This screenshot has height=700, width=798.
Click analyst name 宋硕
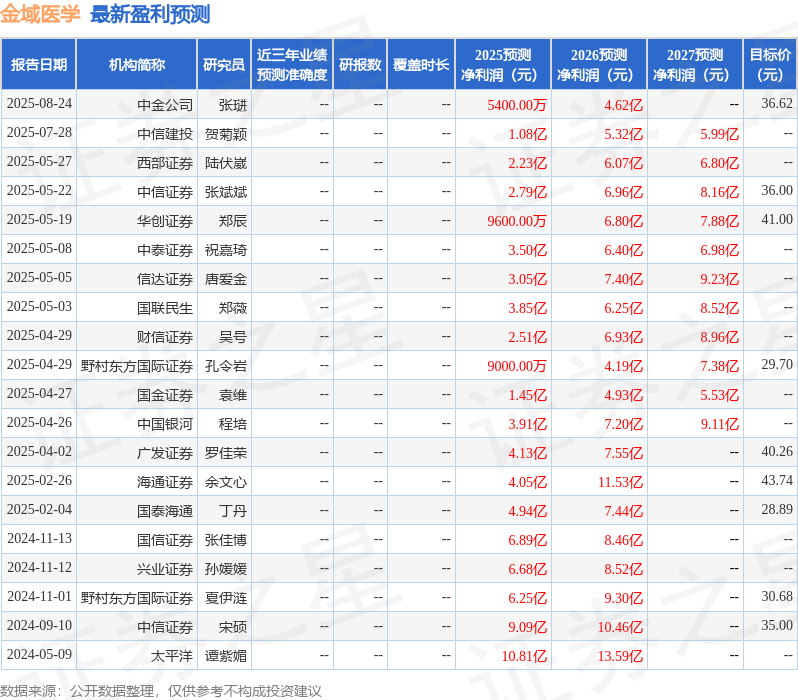tap(233, 627)
